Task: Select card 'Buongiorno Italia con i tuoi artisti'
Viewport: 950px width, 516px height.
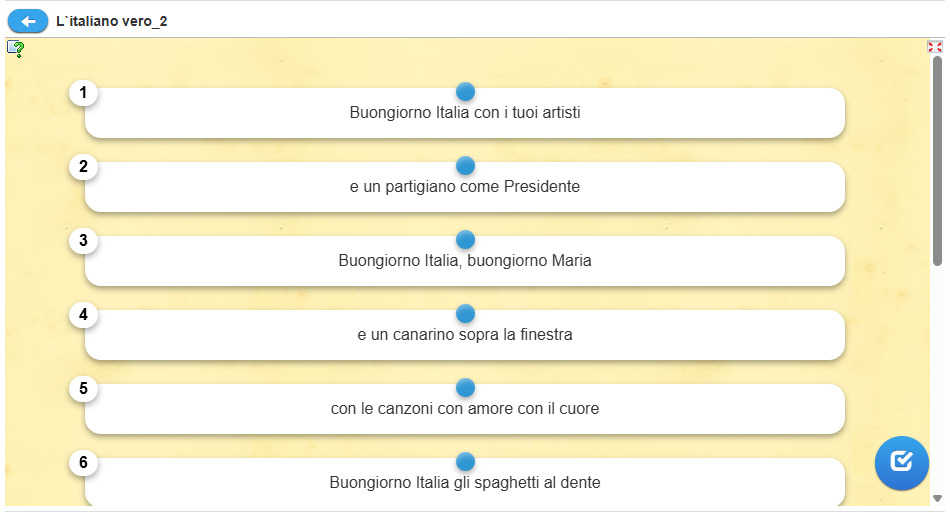Action: [465, 114]
